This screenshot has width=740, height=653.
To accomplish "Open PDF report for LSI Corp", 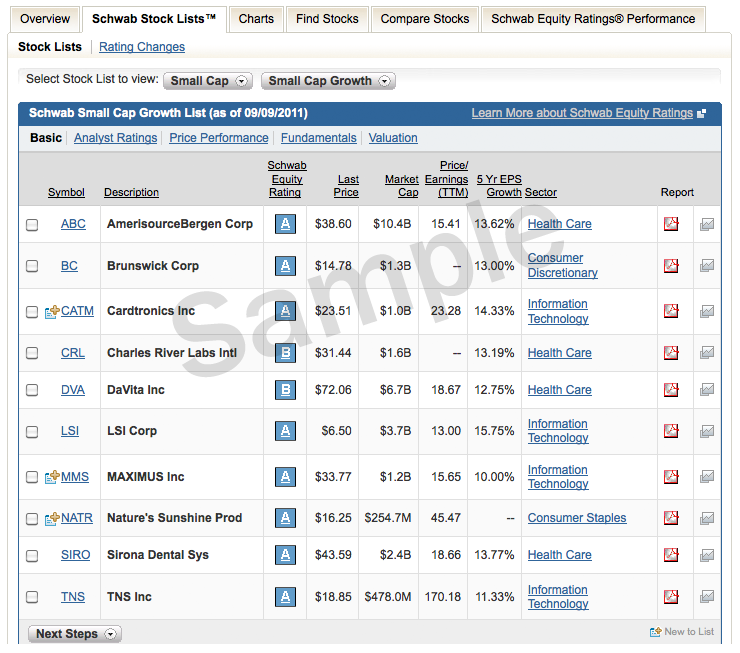I will coord(671,431).
